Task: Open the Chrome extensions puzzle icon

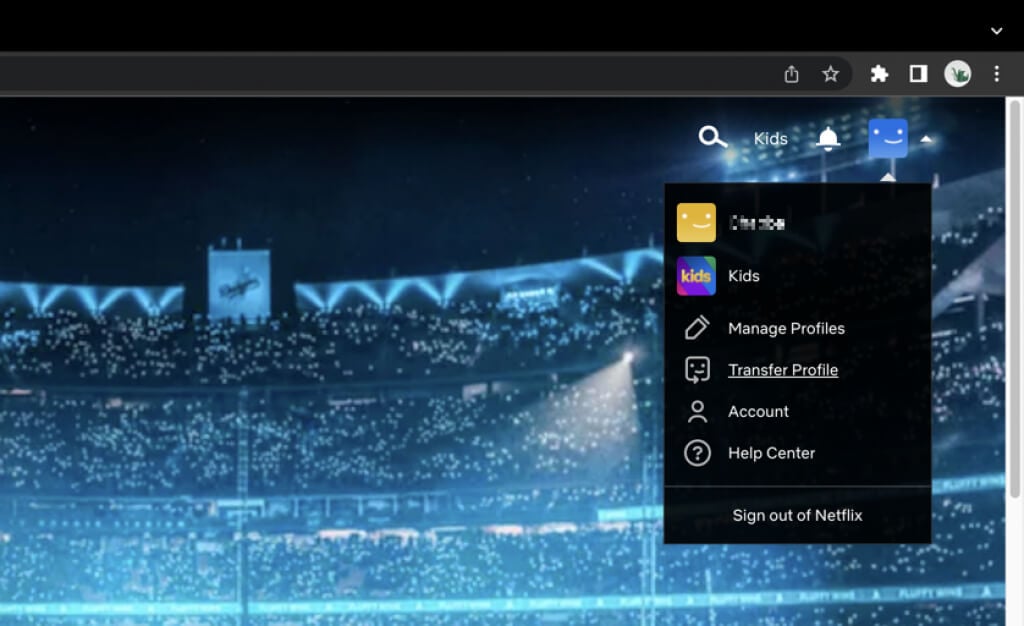Action: (879, 74)
